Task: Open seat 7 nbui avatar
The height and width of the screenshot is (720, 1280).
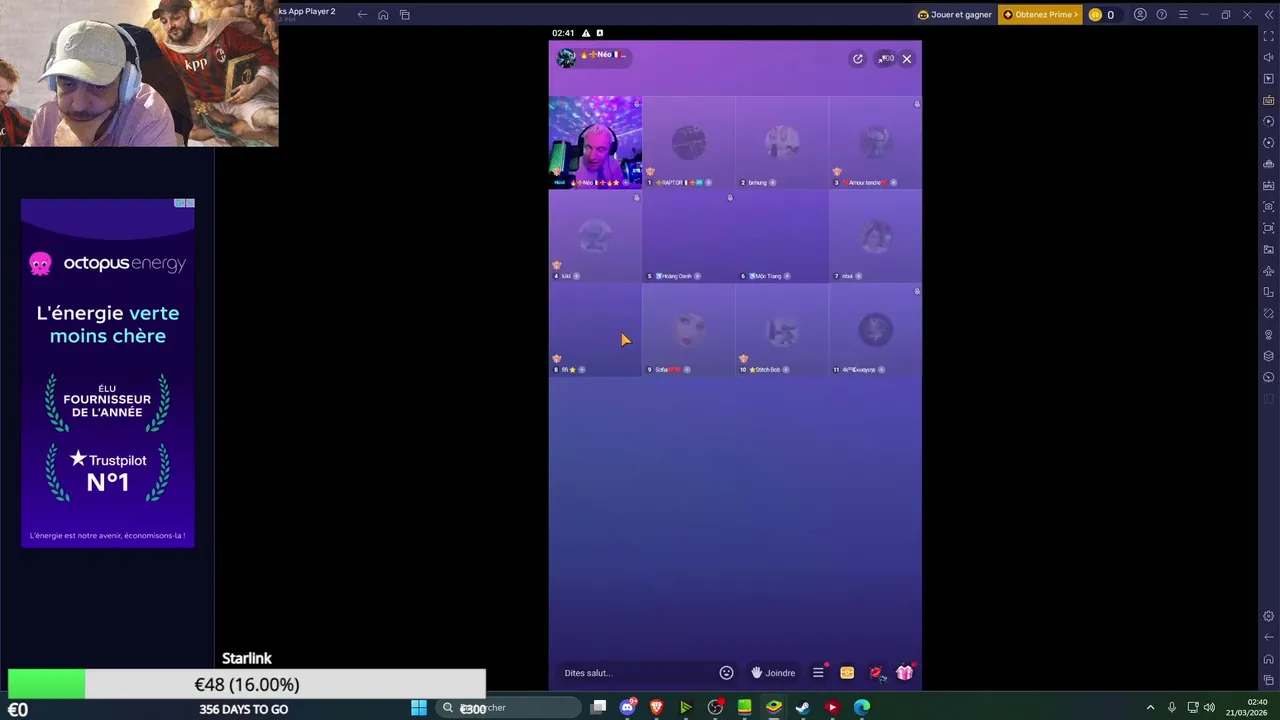Action: 875,236
